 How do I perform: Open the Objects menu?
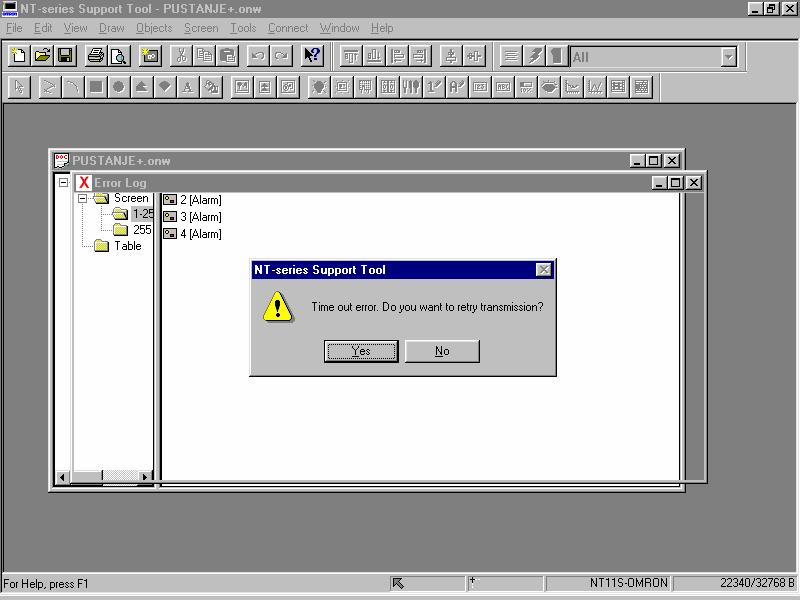pyautogui.click(x=154, y=28)
